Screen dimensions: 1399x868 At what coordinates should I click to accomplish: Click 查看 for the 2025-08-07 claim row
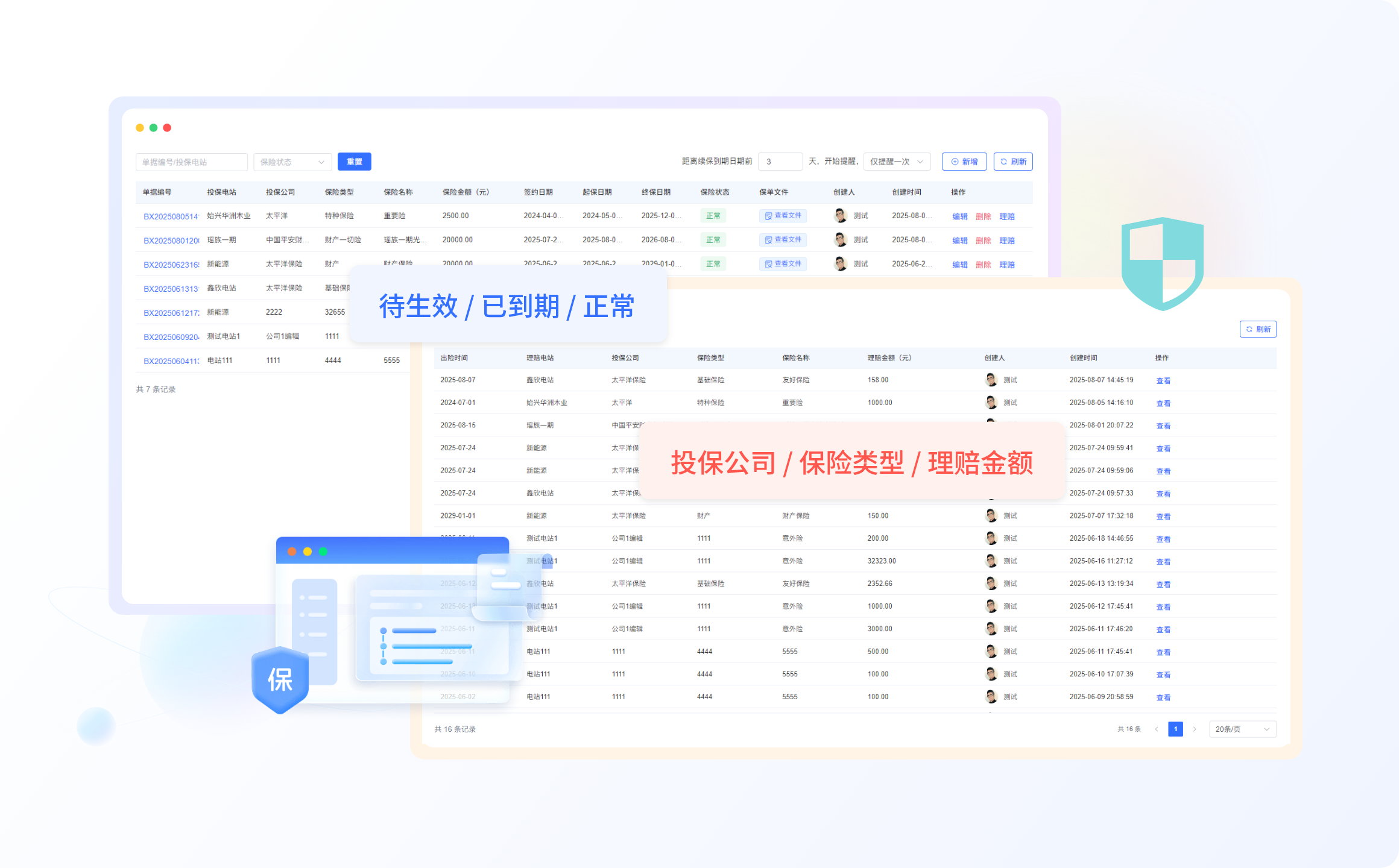tap(1163, 381)
